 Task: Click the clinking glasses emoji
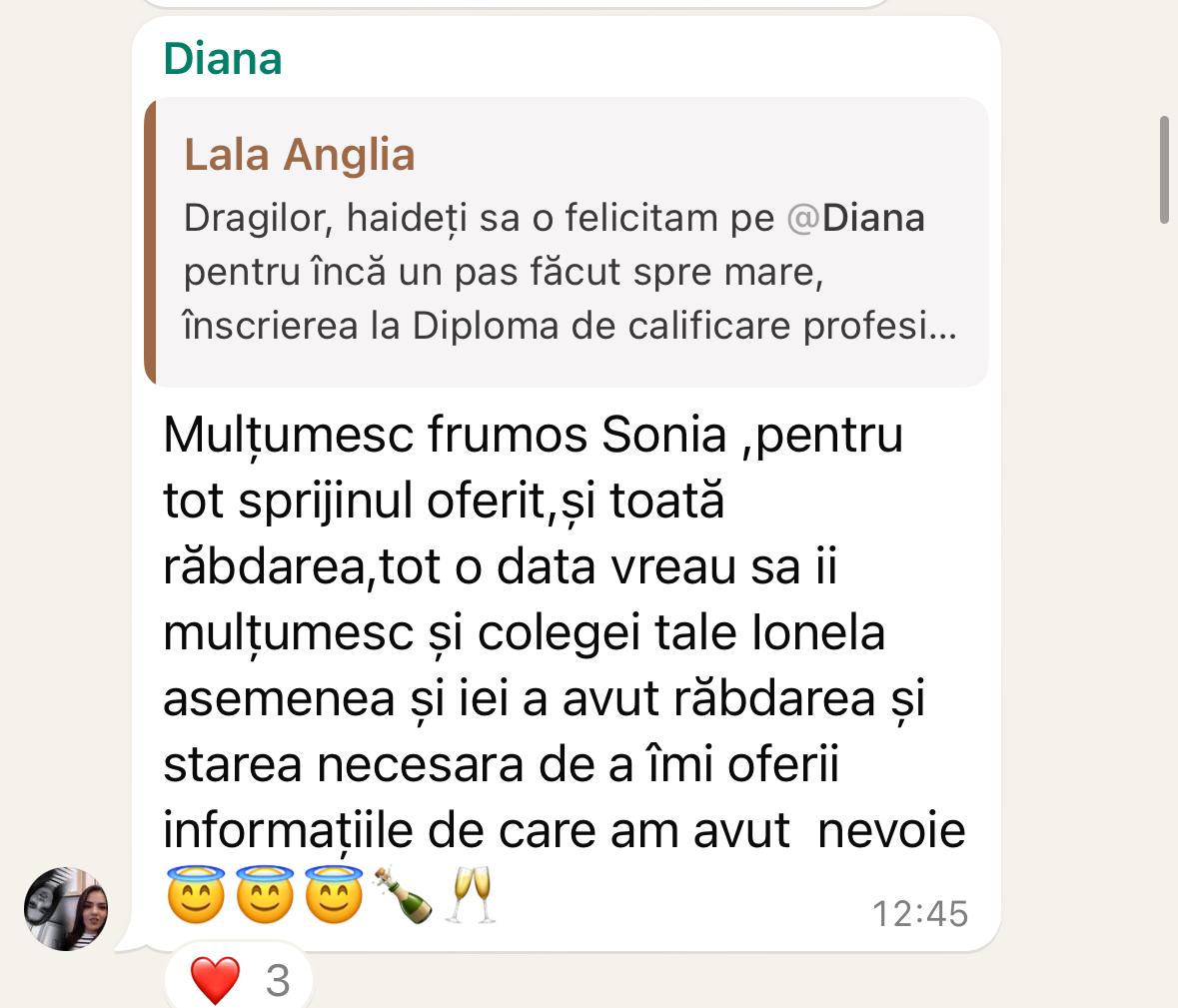(x=471, y=894)
